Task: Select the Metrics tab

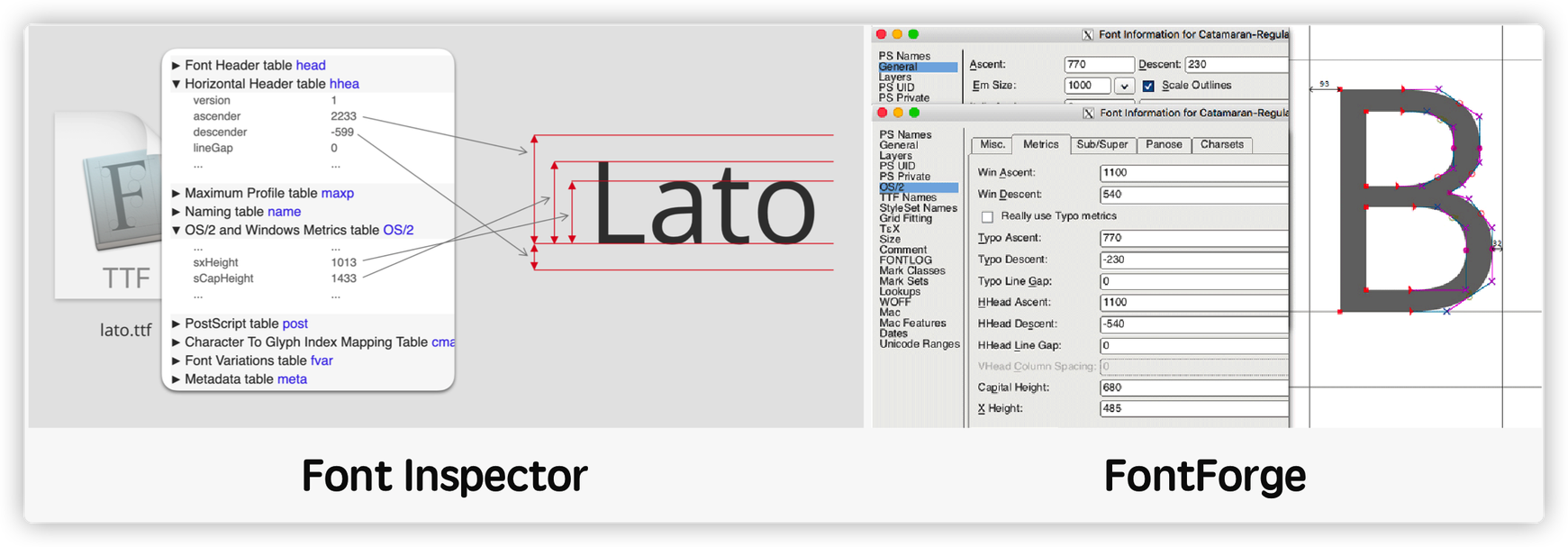Action: click(x=1041, y=144)
